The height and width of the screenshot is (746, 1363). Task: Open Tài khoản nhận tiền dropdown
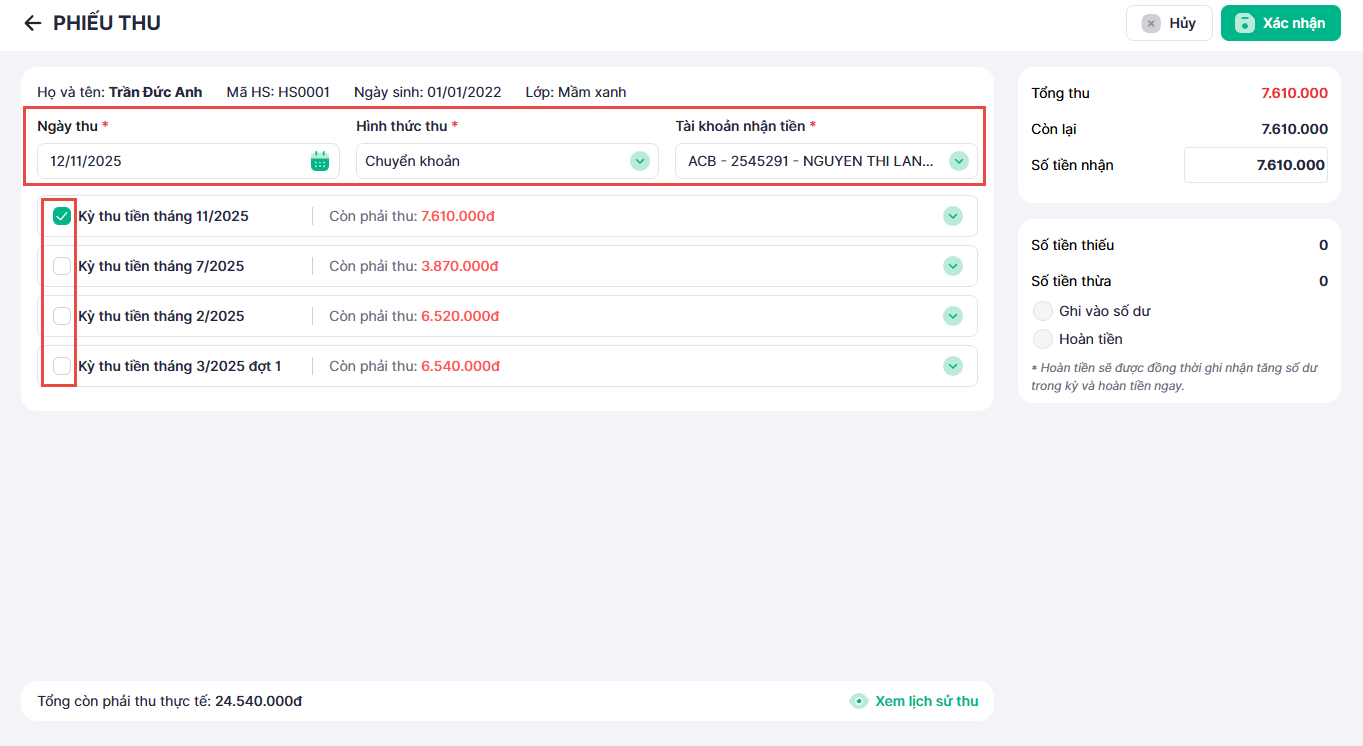click(x=958, y=161)
